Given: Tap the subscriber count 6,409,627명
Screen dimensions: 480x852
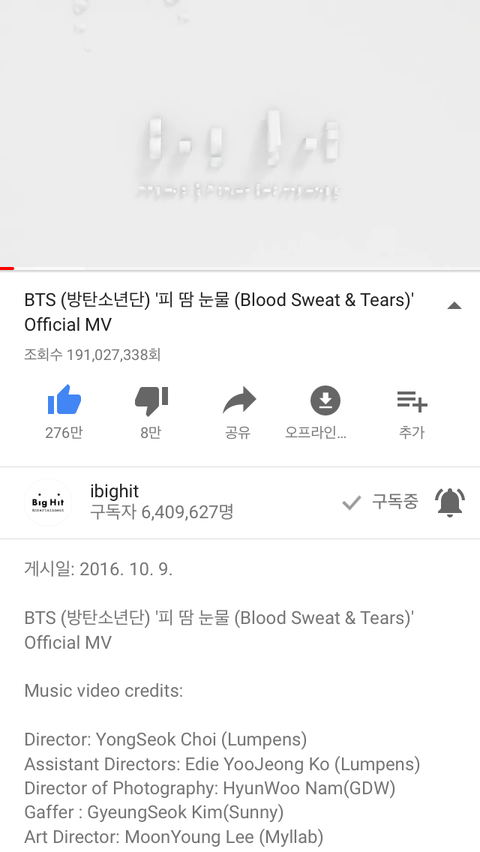Looking at the screenshot, I should pos(161,512).
